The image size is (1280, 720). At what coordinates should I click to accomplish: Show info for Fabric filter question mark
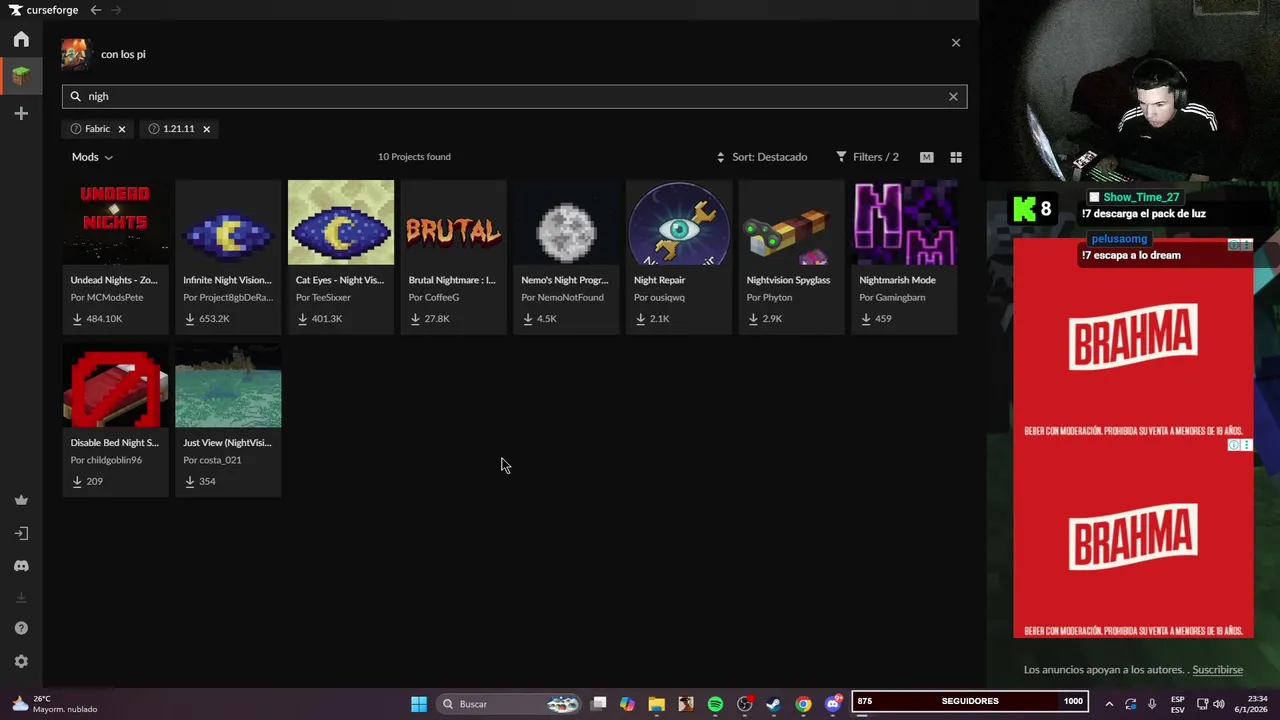tap(76, 129)
